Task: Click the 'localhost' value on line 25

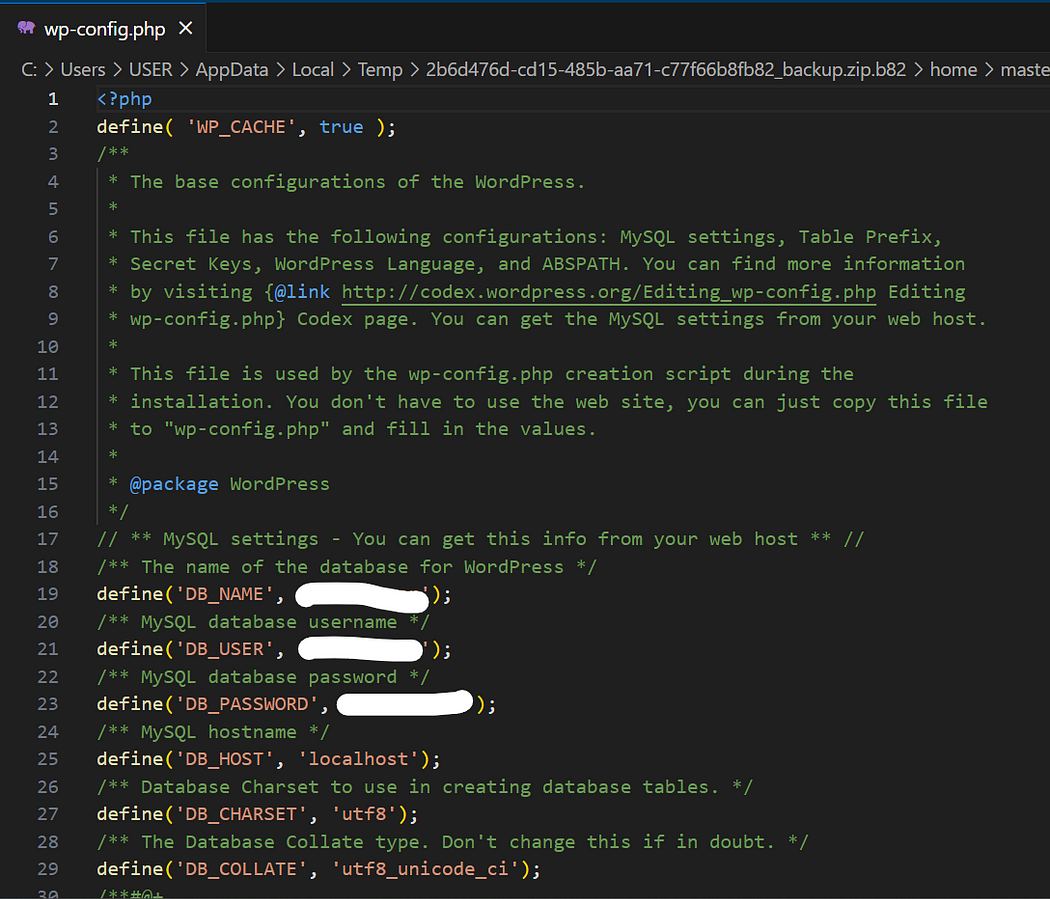Action: point(358,758)
